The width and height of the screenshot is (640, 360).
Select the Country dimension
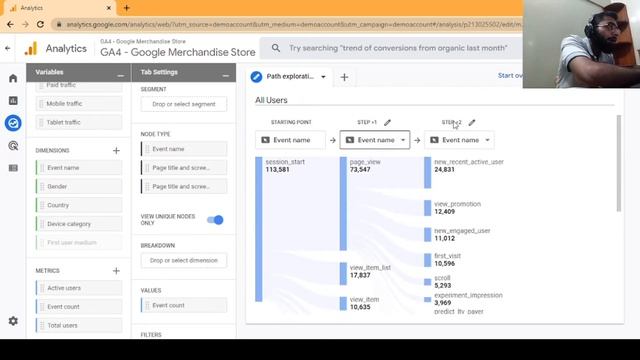tap(79, 205)
